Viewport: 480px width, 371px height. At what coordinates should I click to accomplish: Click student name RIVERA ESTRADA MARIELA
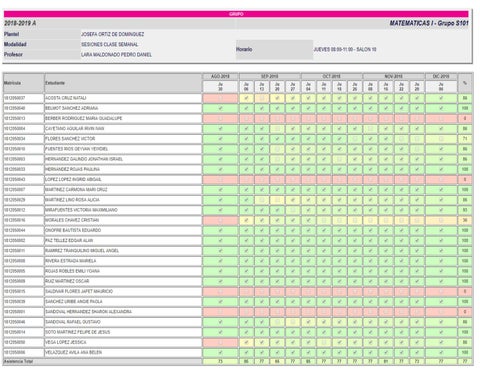tap(71, 261)
